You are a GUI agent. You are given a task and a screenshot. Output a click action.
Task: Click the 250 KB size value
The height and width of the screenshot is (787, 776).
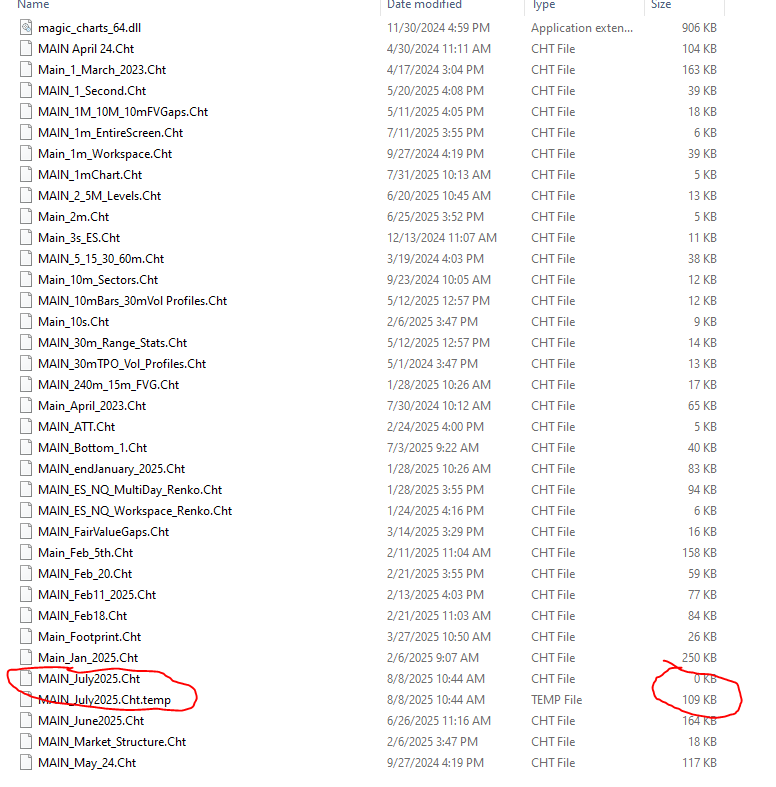699,658
